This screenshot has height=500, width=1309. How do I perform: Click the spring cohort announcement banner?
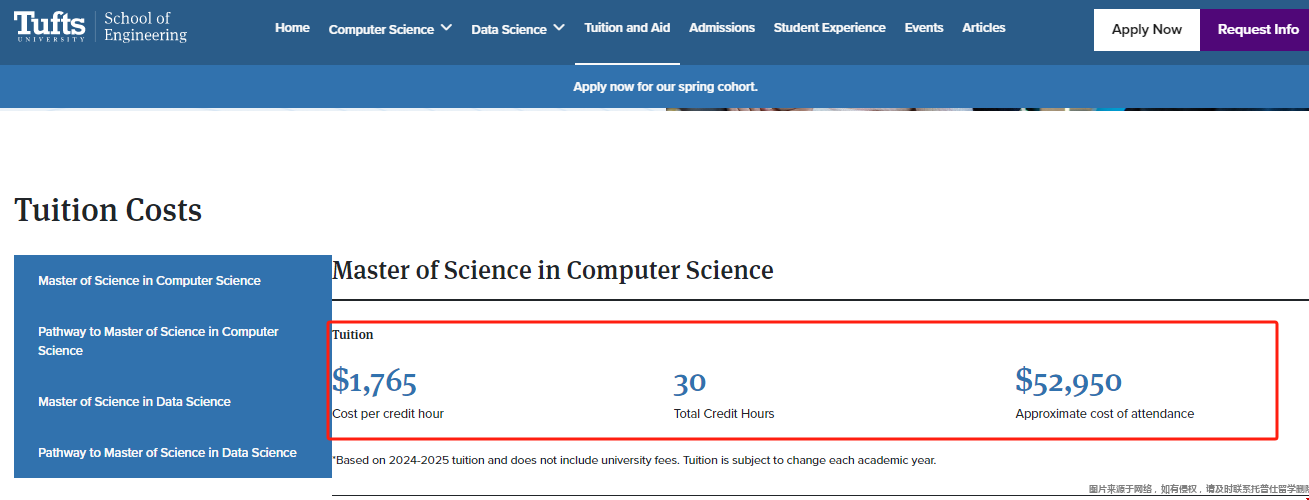click(x=665, y=87)
